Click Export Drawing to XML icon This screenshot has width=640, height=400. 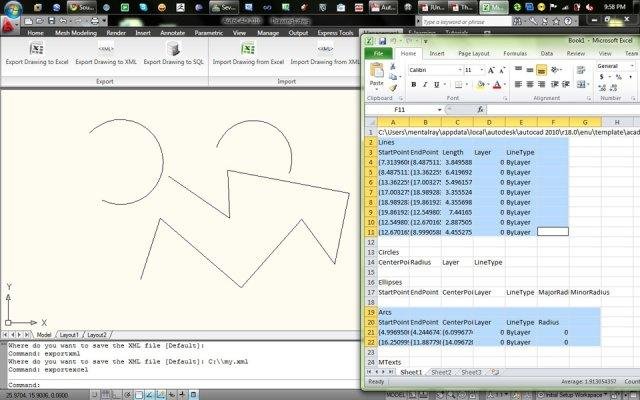104,49
